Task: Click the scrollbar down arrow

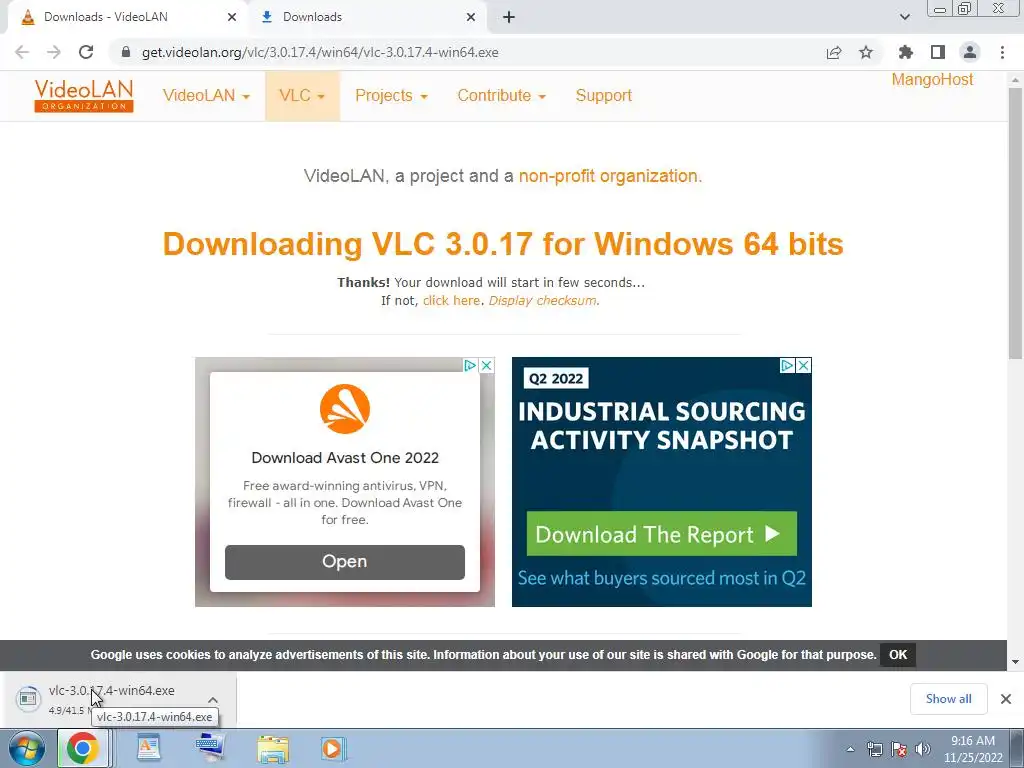Action: click(1015, 662)
